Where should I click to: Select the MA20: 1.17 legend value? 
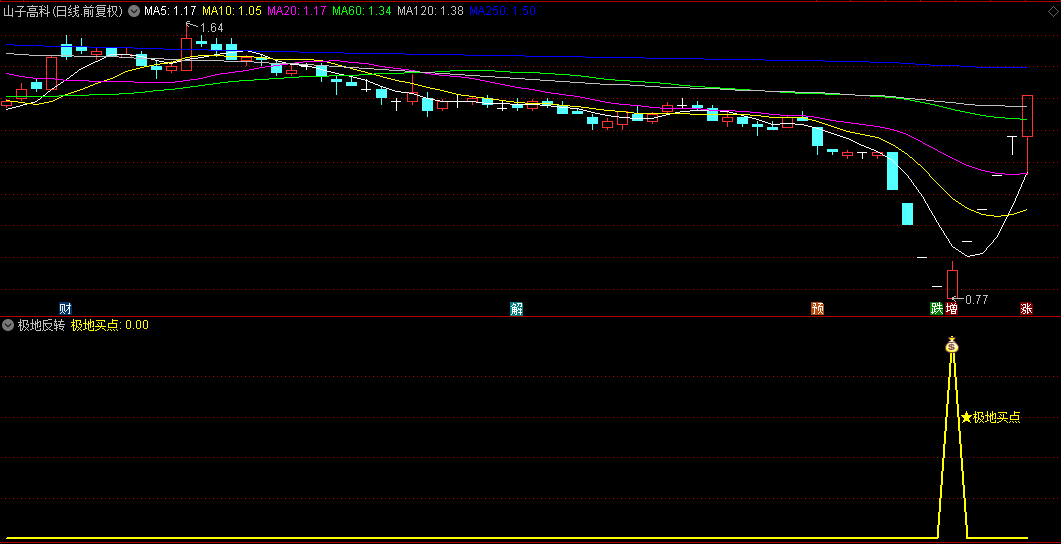pos(296,11)
